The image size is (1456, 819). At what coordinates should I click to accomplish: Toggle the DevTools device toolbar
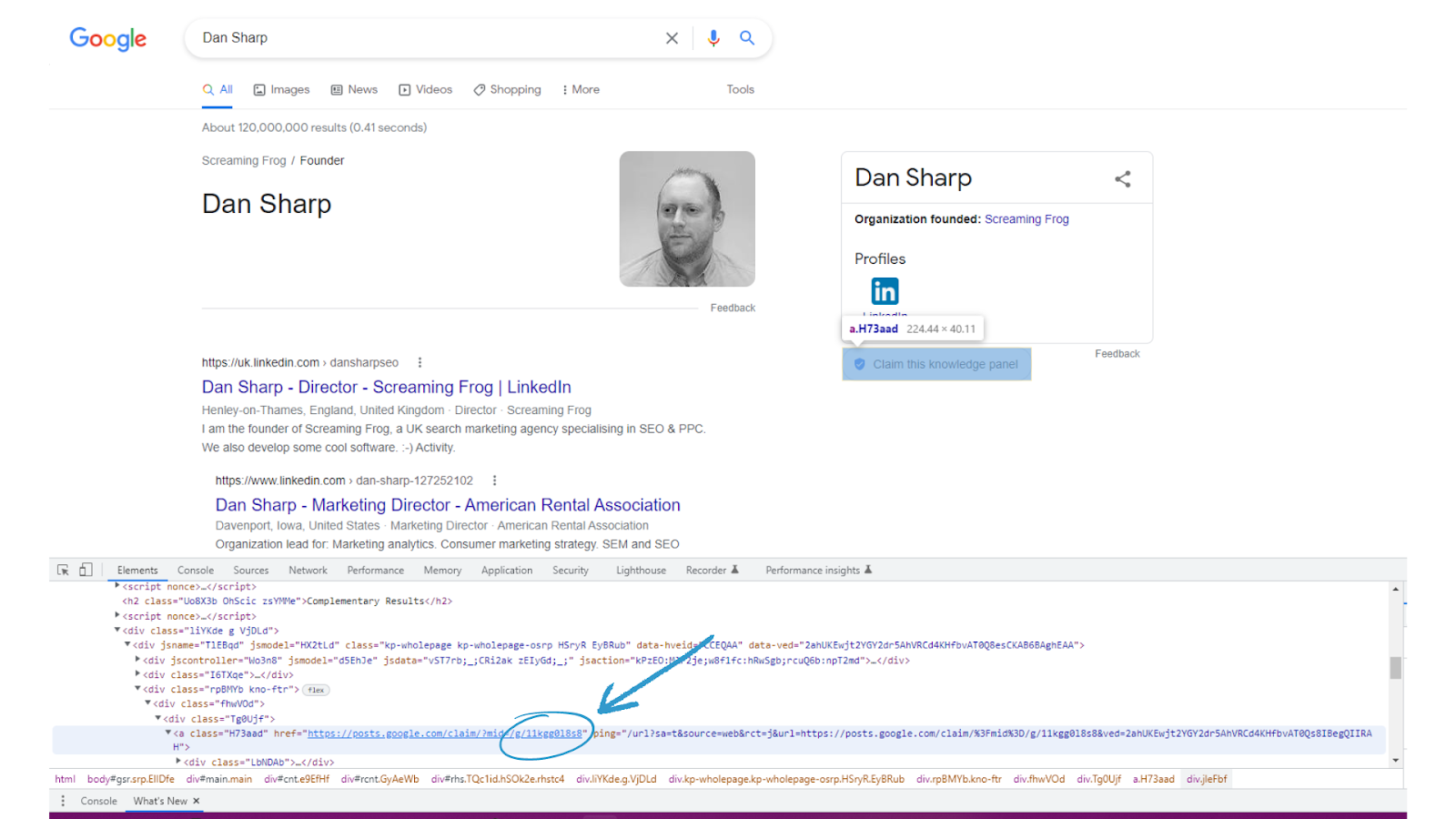click(86, 570)
